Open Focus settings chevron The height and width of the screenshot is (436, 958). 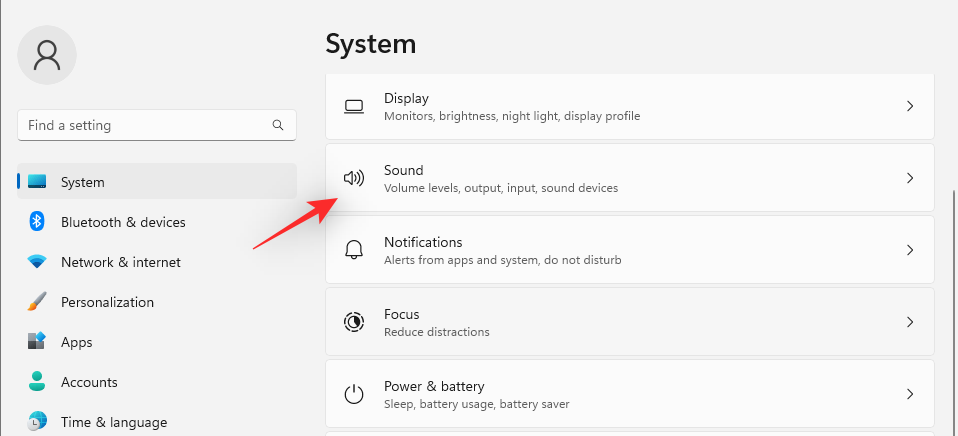tap(910, 322)
